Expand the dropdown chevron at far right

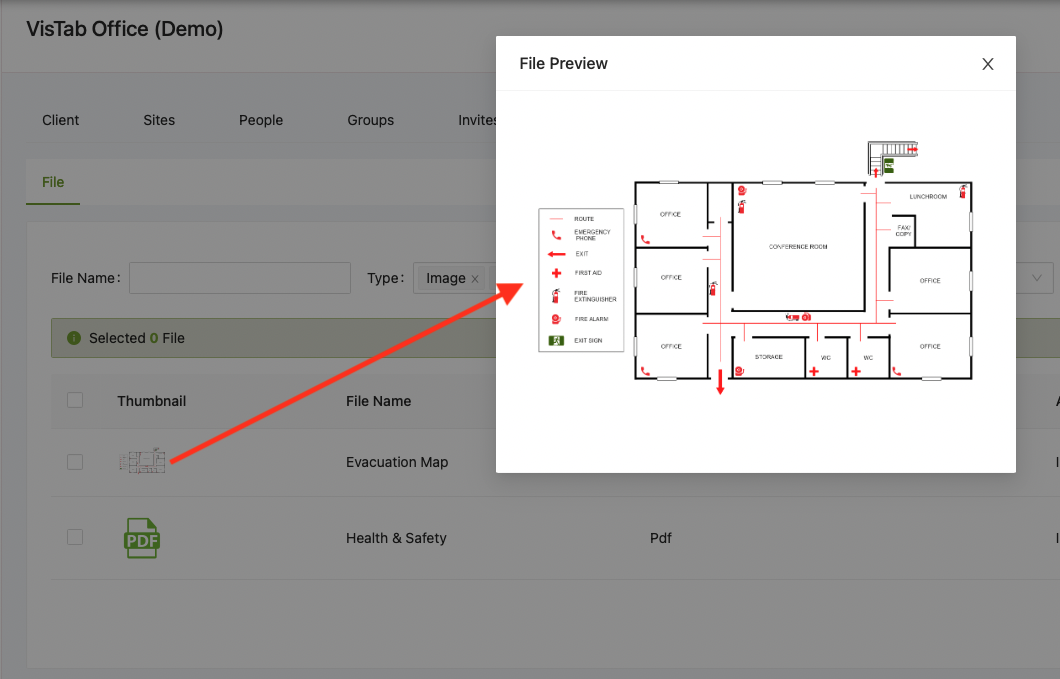(x=1036, y=278)
